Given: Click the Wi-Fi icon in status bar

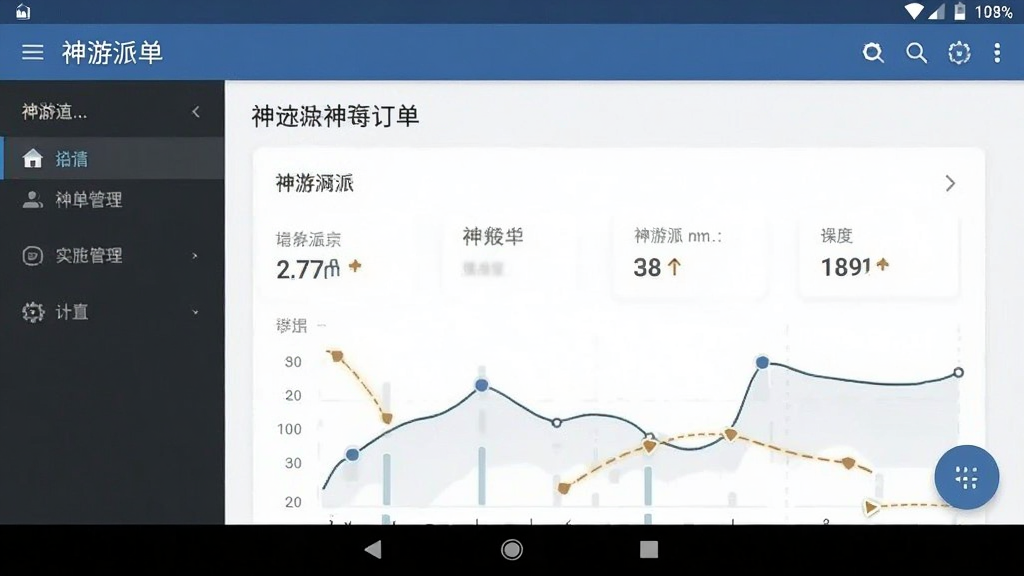Looking at the screenshot, I should pos(914,12).
